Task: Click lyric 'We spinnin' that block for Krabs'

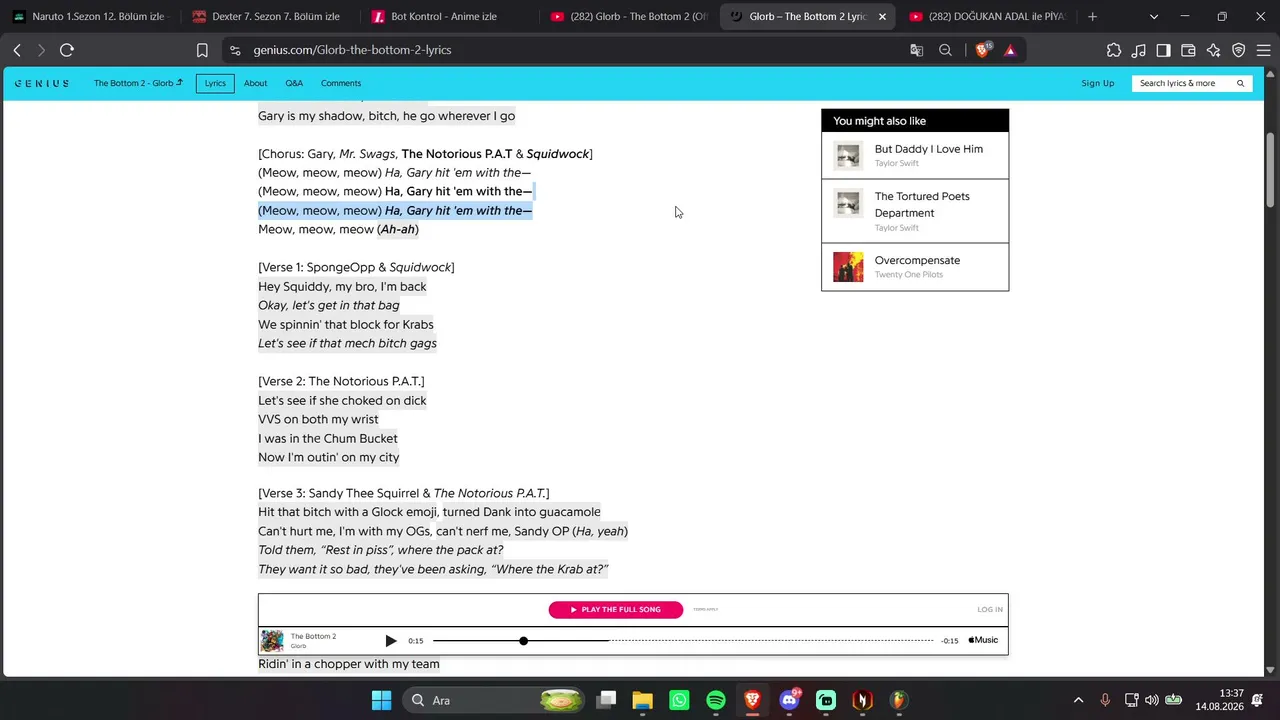Action: 346,325
